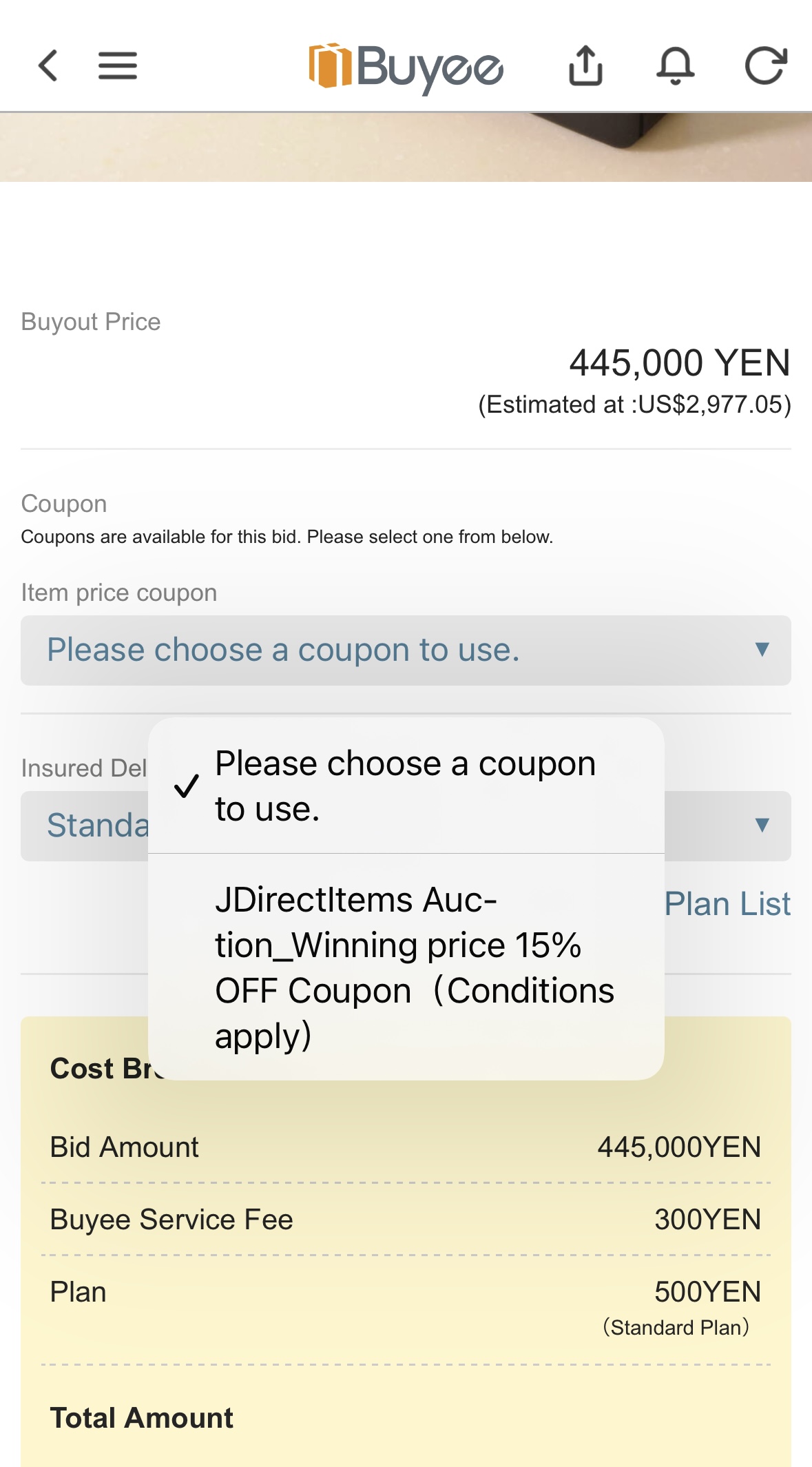Click the refresh page icon
This screenshot has width=812, height=1467.
click(x=766, y=66)
